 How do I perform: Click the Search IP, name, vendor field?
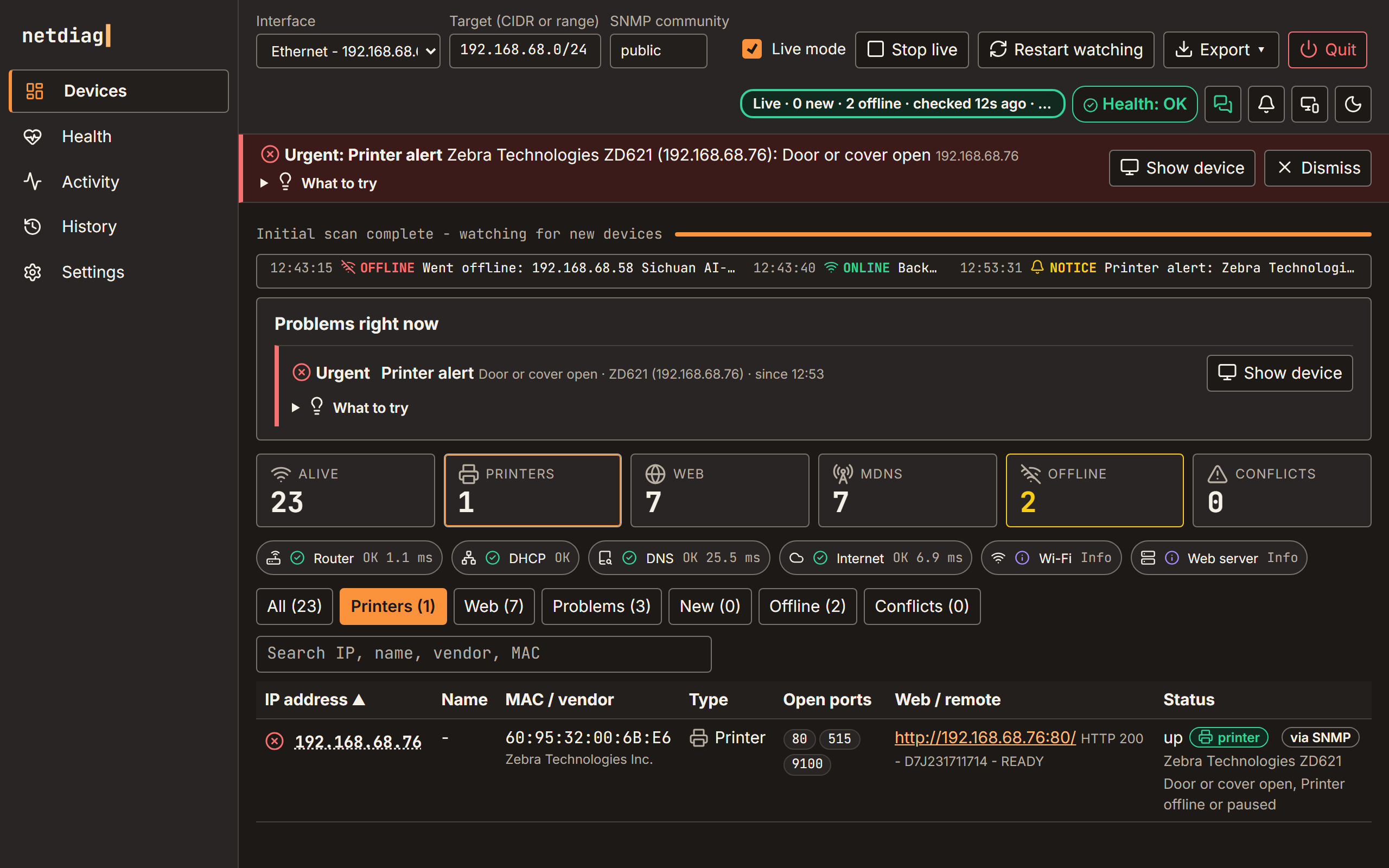click(483, 654)
